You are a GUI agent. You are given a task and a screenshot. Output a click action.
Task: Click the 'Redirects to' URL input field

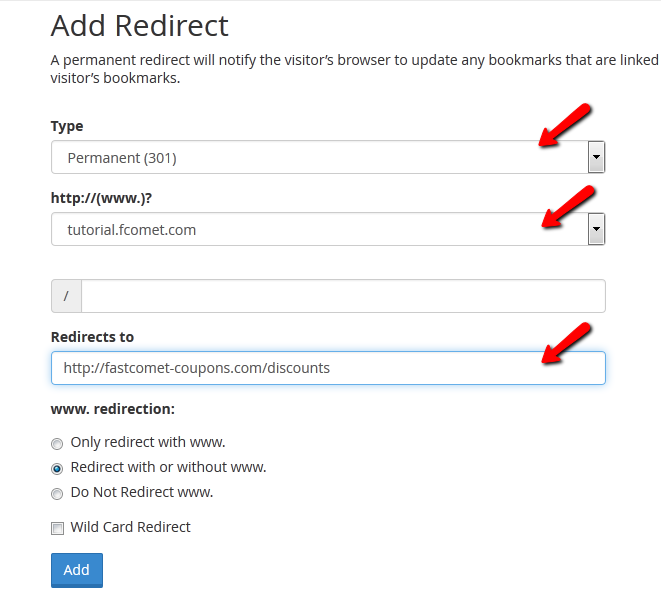coord(328,368)
